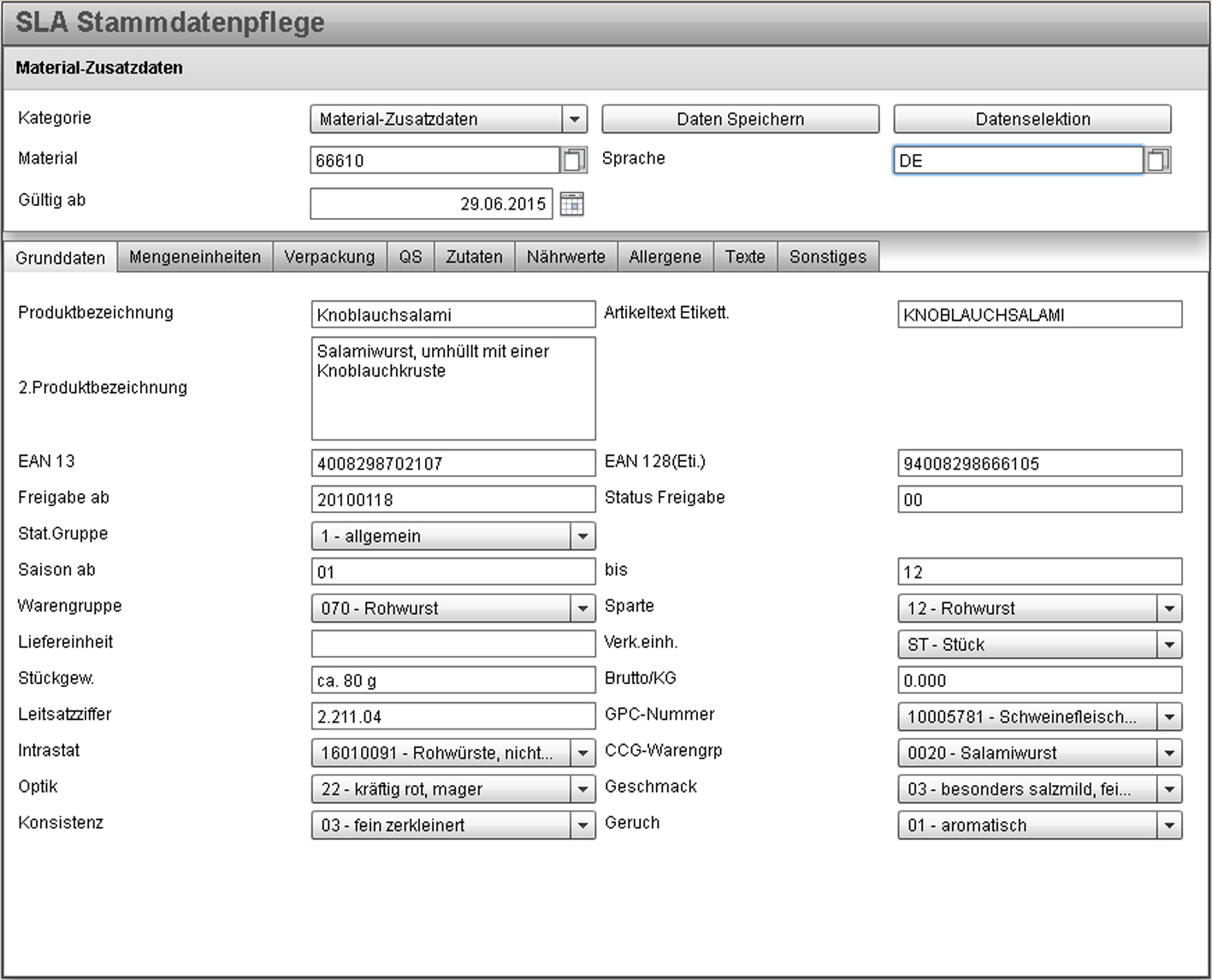Switch to the Verpackung tab
1212x980 pixels.
coord(329,257)
